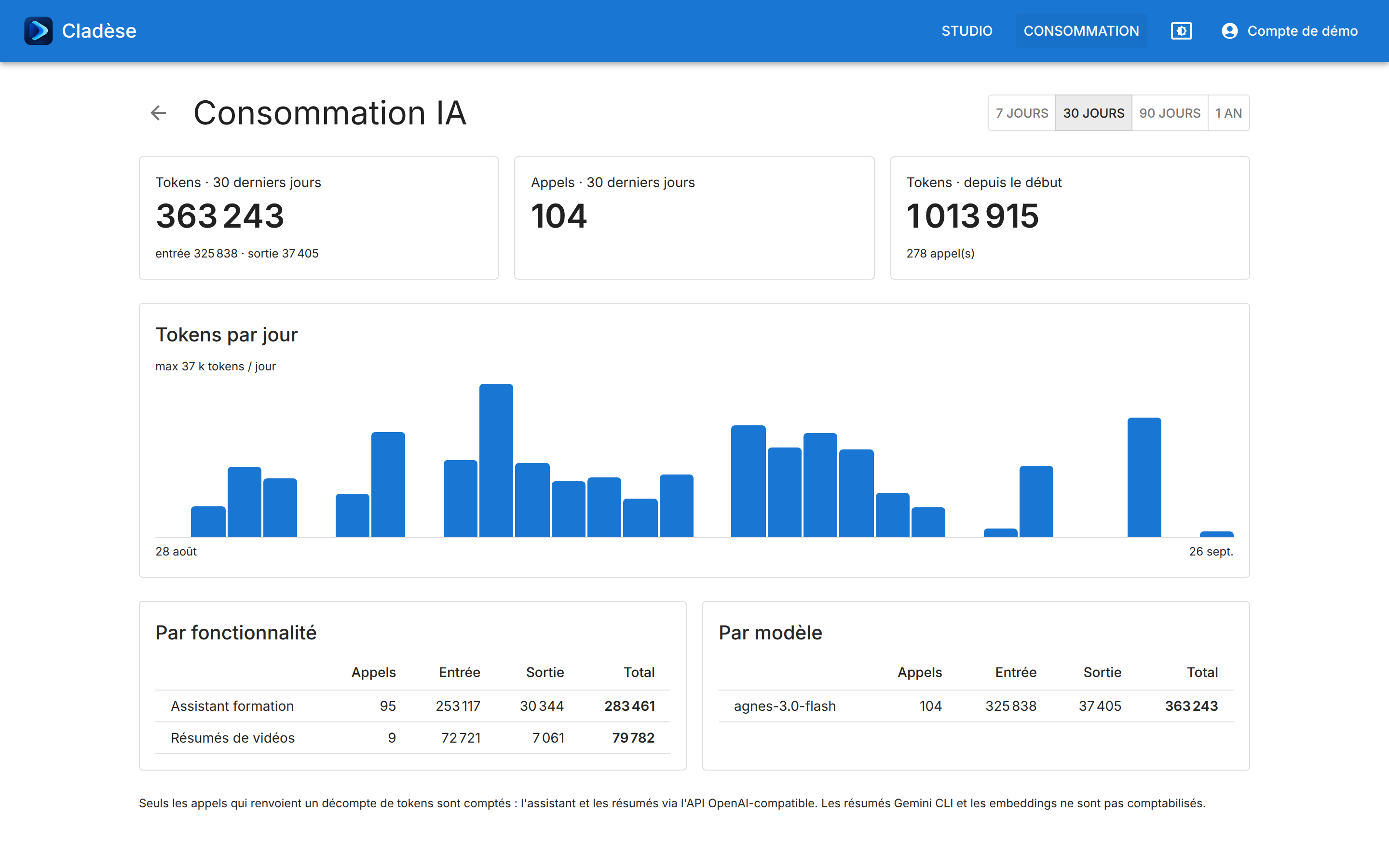Click the Assistant formation row label
This screenshot has height=868, width=1389.
point(232,706)
